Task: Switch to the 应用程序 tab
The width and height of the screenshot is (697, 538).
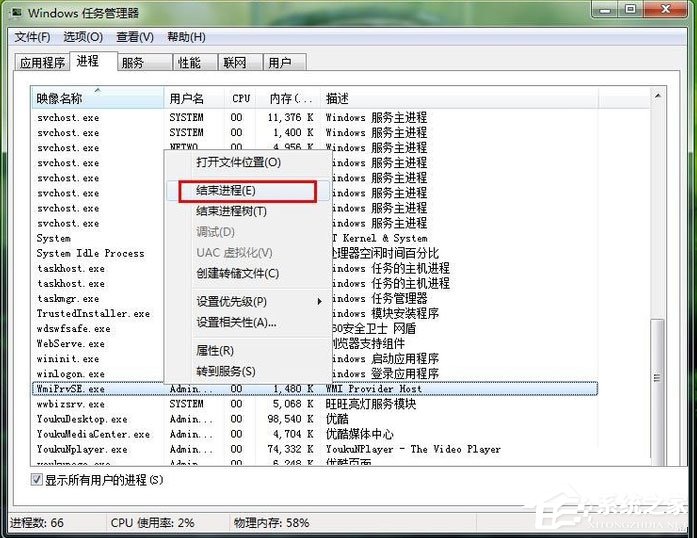Action: tap(42, 63)
